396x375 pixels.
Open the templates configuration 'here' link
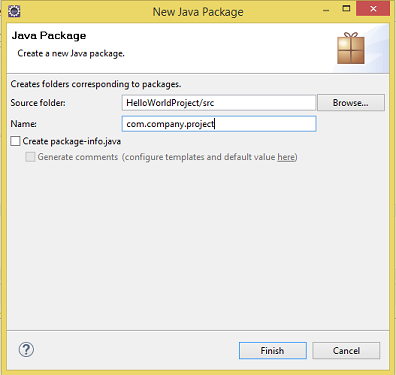click(286, 157)
